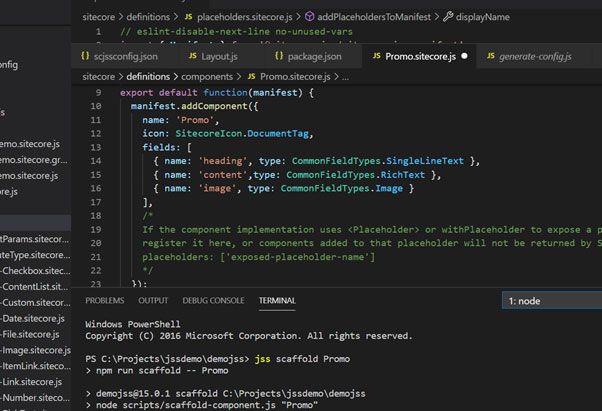Click the braces icon on package.json tab
The image size is (602, 411).
pyautogui.click(x=279, y=56)
